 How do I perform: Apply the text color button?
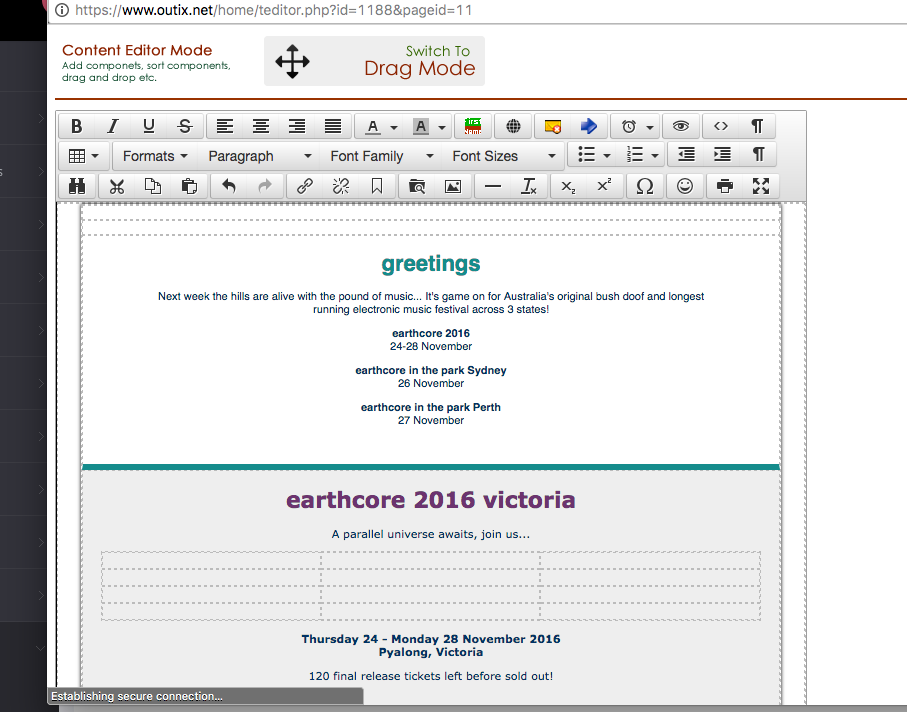coord(373,126)
